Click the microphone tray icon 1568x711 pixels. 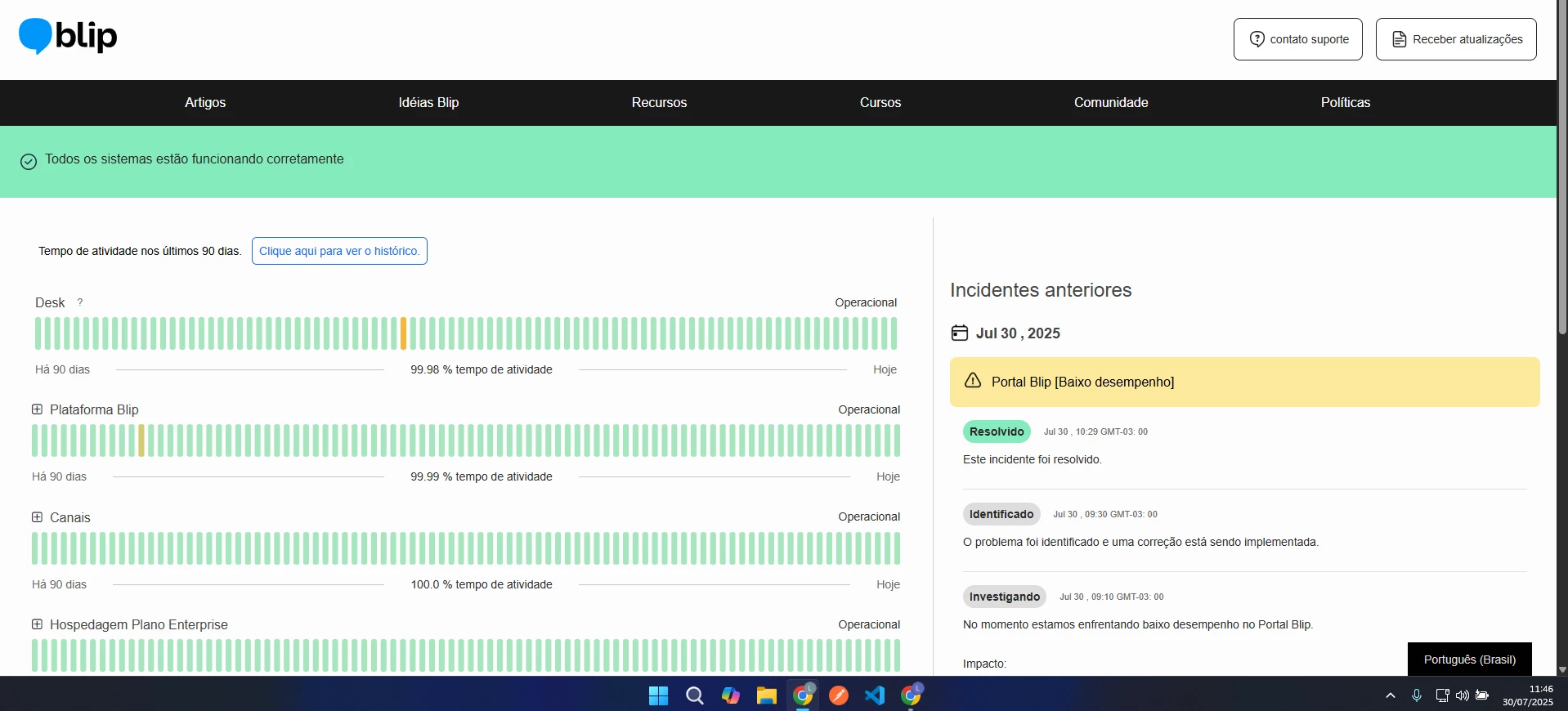[x=1417, y=695]
